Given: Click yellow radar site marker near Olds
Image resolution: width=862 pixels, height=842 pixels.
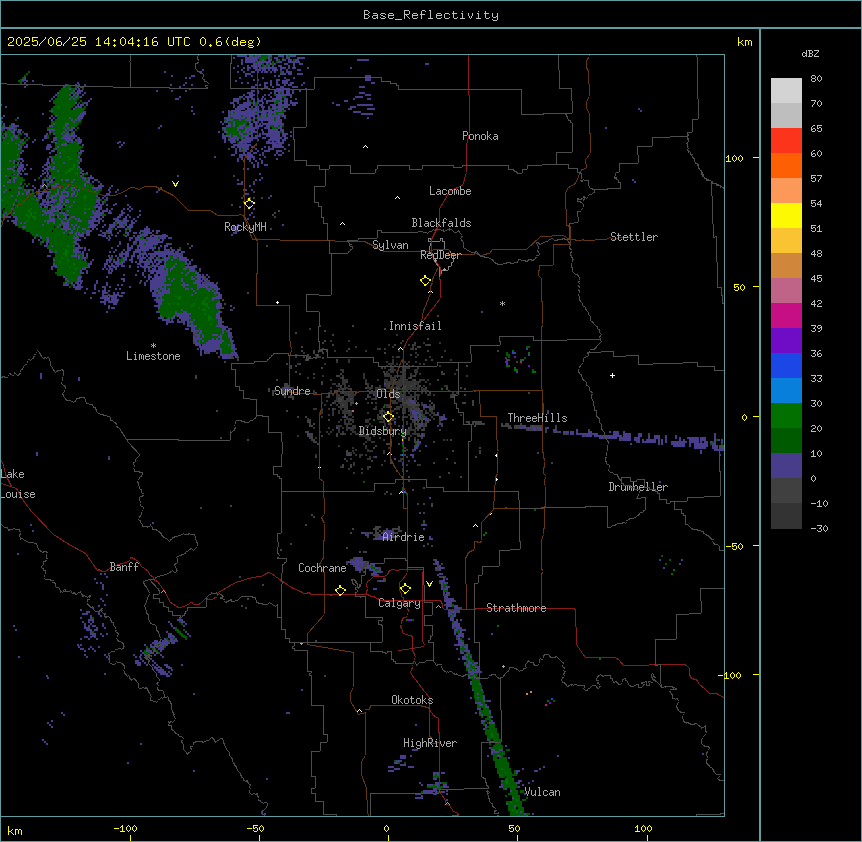Looking at the screenshot, I should pos(388,417).
